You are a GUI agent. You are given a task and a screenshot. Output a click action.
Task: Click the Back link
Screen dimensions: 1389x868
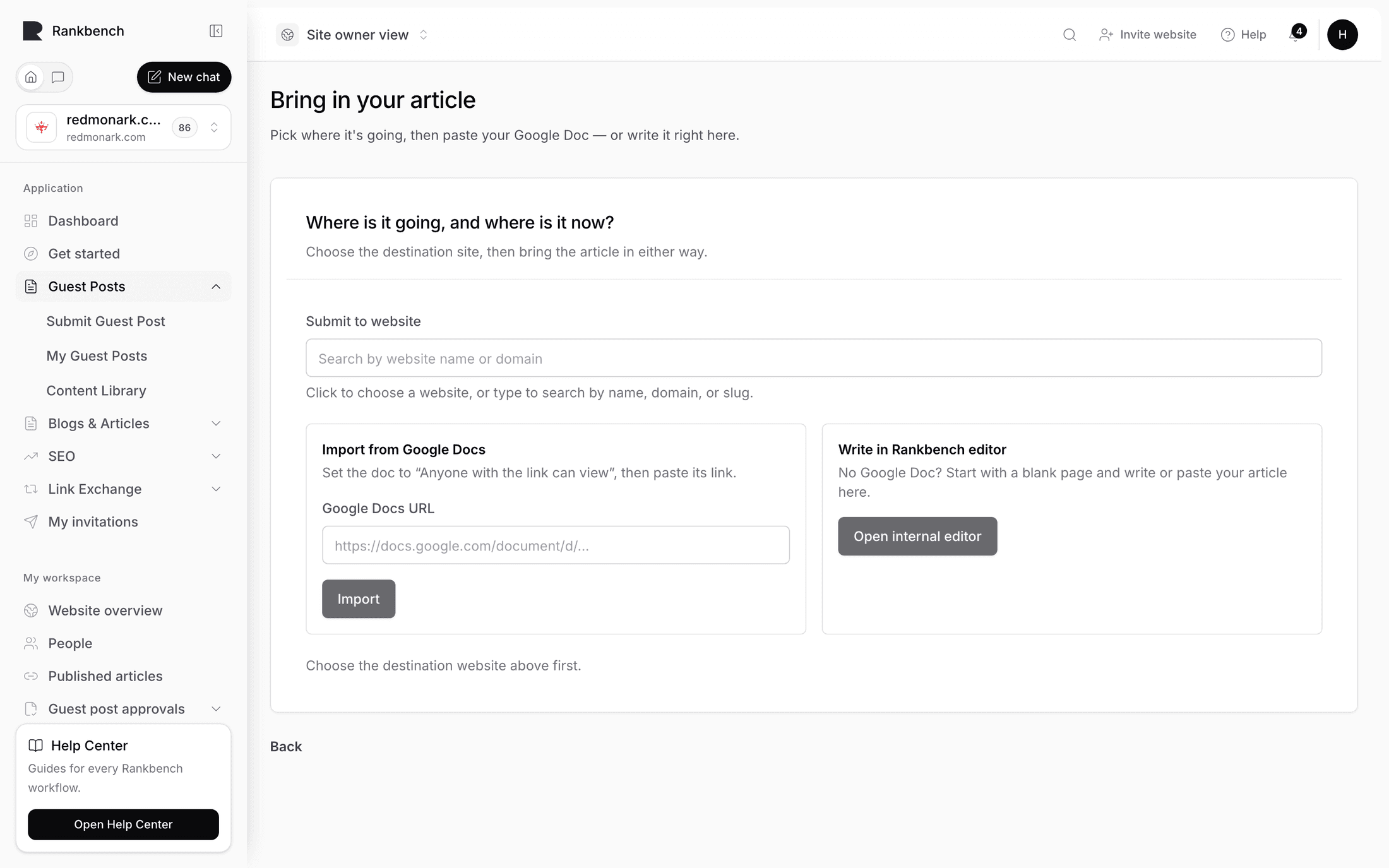[286, 747]
